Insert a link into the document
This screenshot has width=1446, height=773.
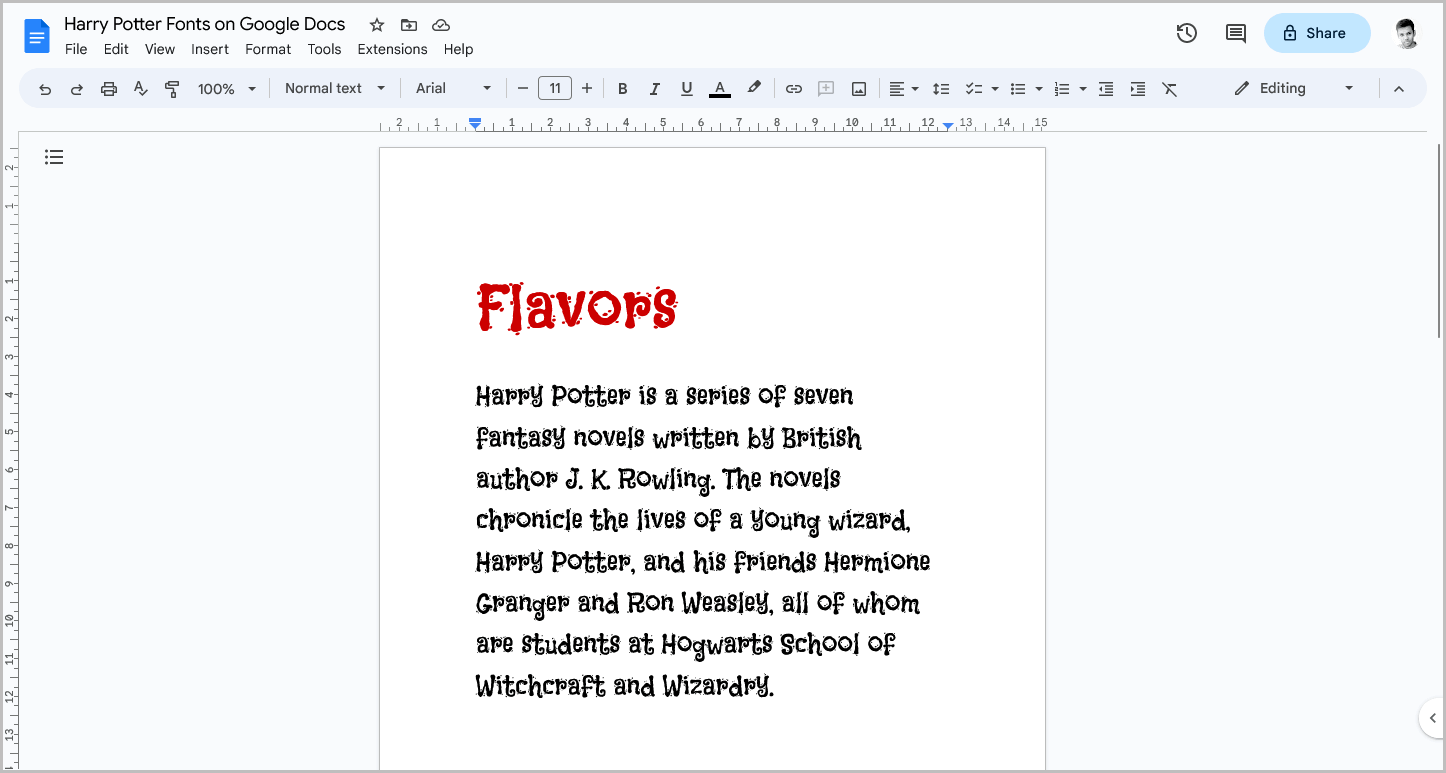(x=793, y=88)
